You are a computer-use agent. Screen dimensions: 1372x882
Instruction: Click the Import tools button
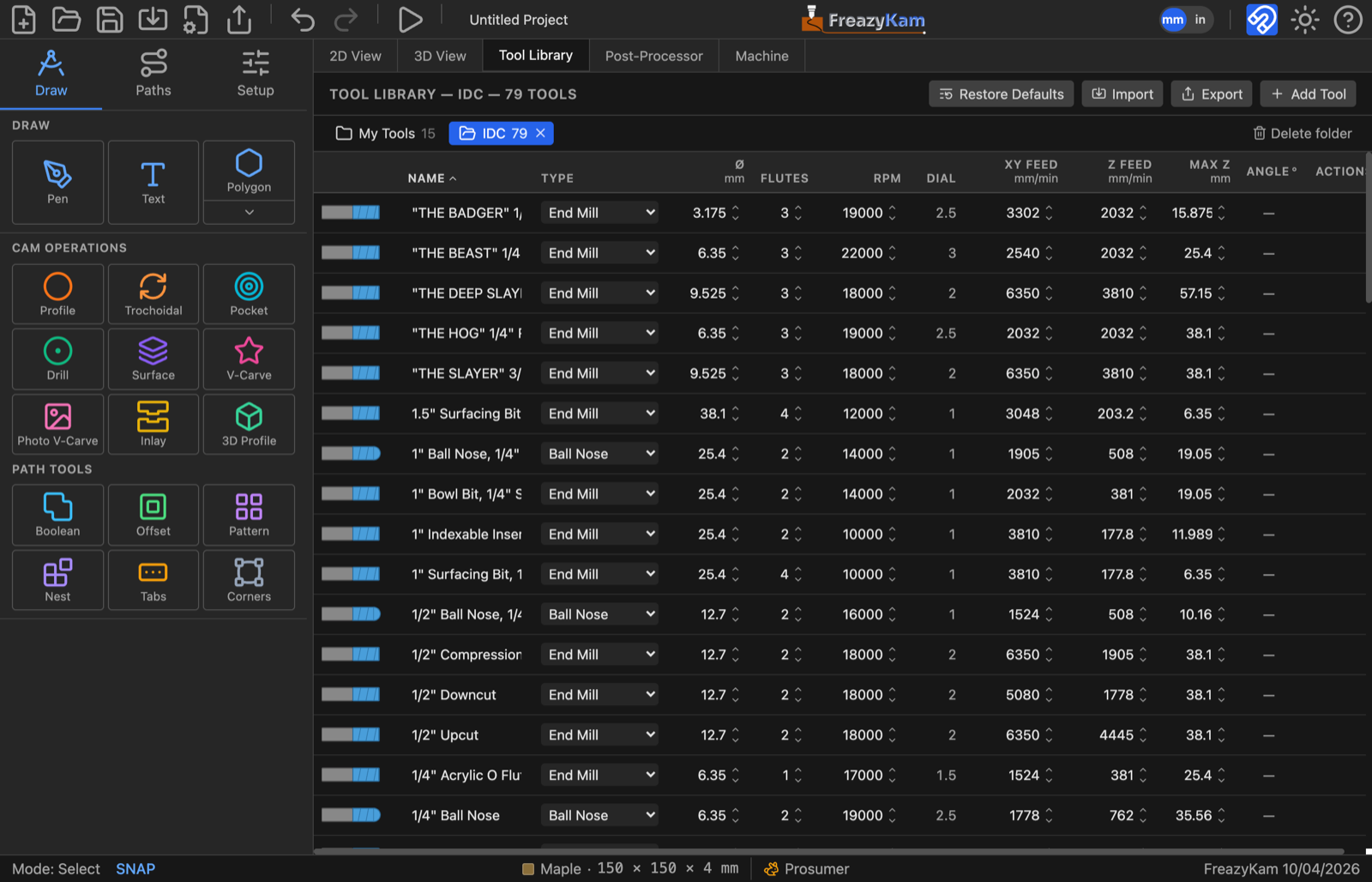coord(1122,94)
